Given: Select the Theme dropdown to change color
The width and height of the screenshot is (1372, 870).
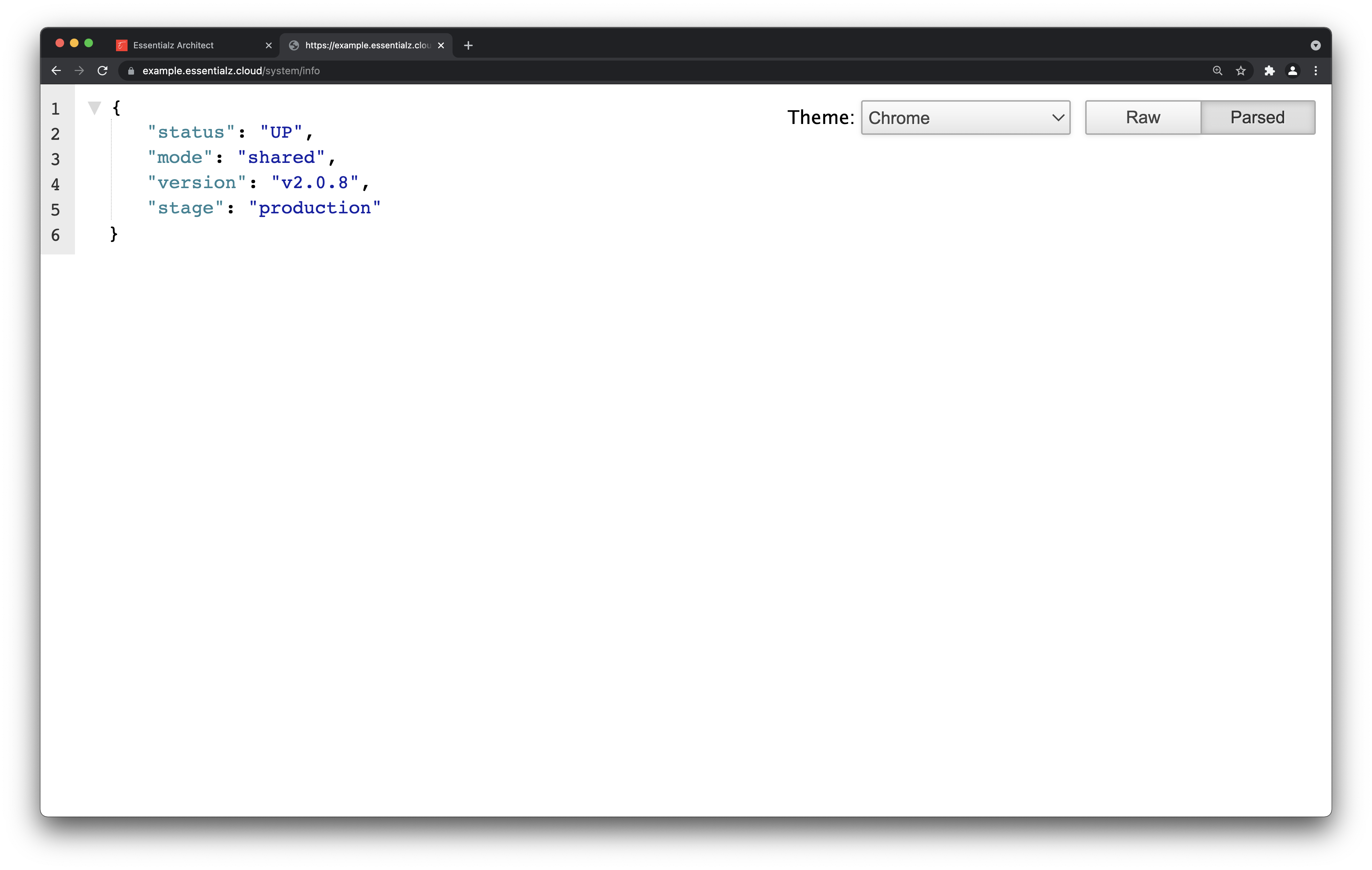Looking at the screenshot, I should point(965,117).
